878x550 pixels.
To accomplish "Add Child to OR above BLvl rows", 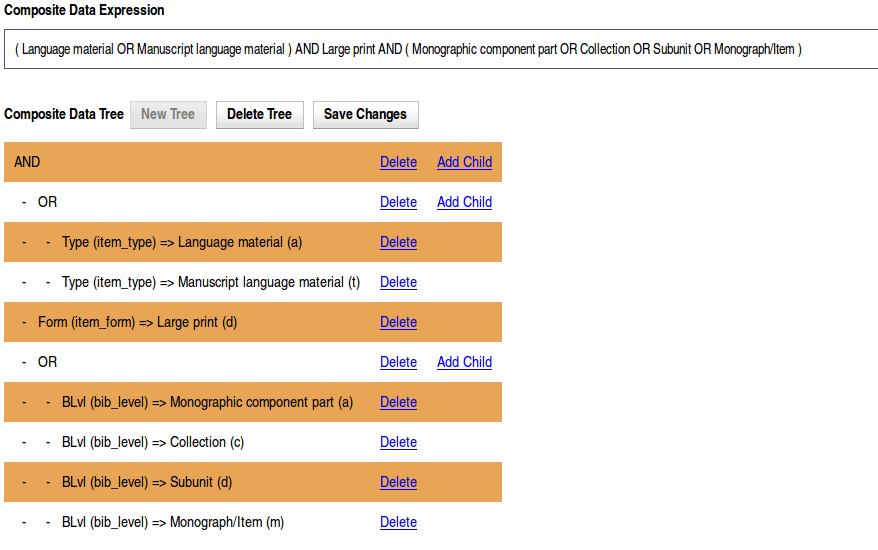I will click(464, 362).
